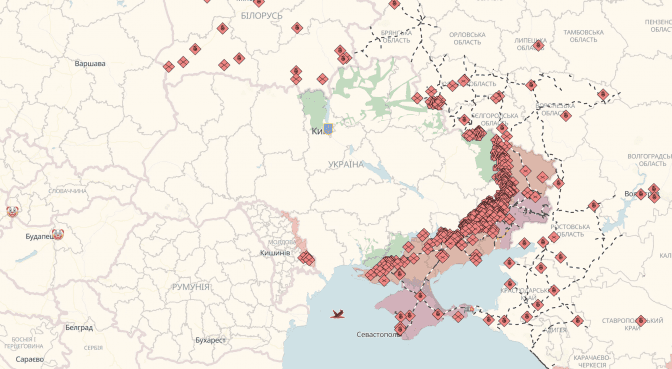This screenshot has width=672, height=369.
Task: Click the red marker on Voronezh oblast label
Action: 566,115
